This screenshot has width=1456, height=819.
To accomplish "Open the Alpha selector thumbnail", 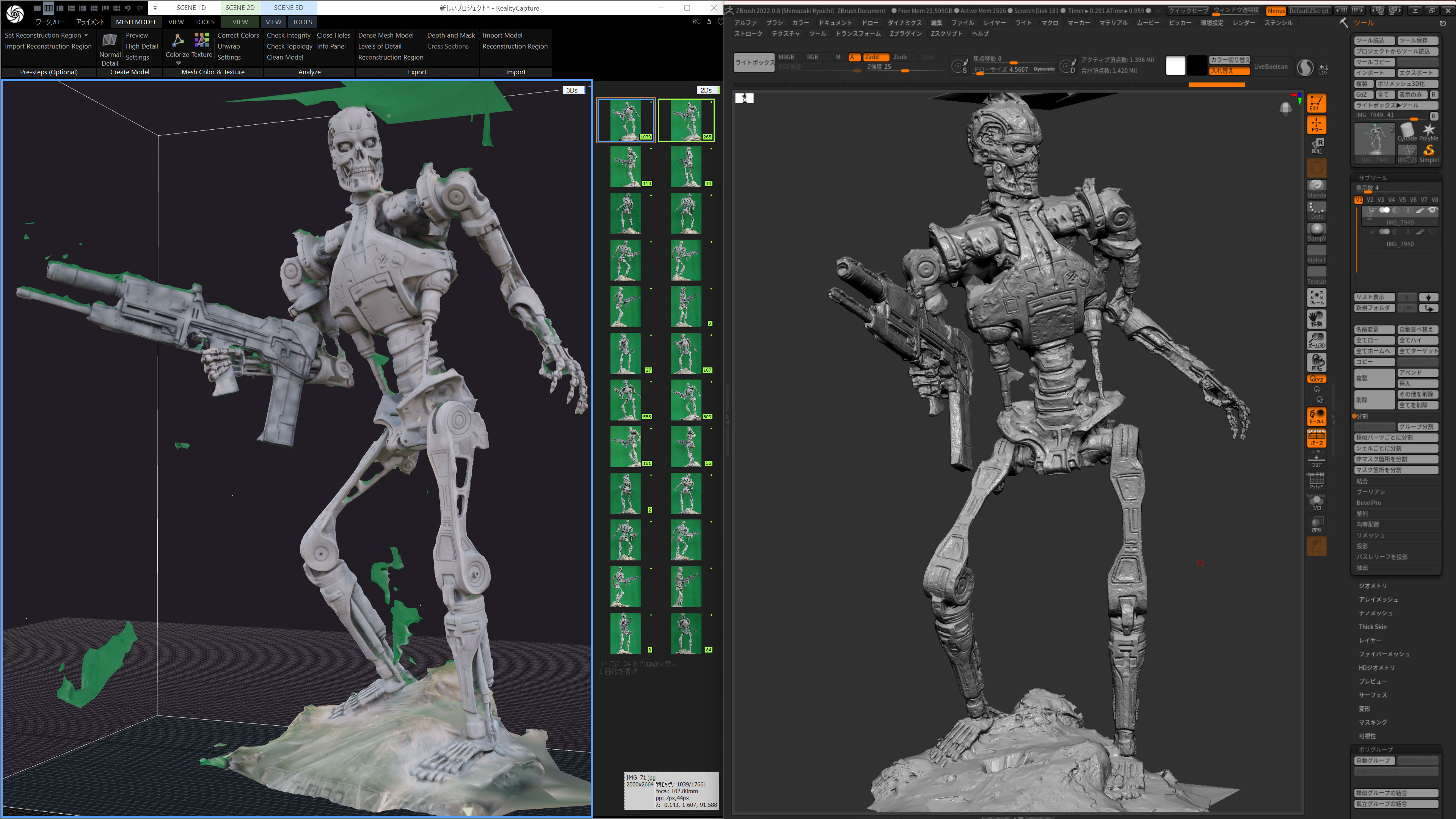I will (1316, 254).
